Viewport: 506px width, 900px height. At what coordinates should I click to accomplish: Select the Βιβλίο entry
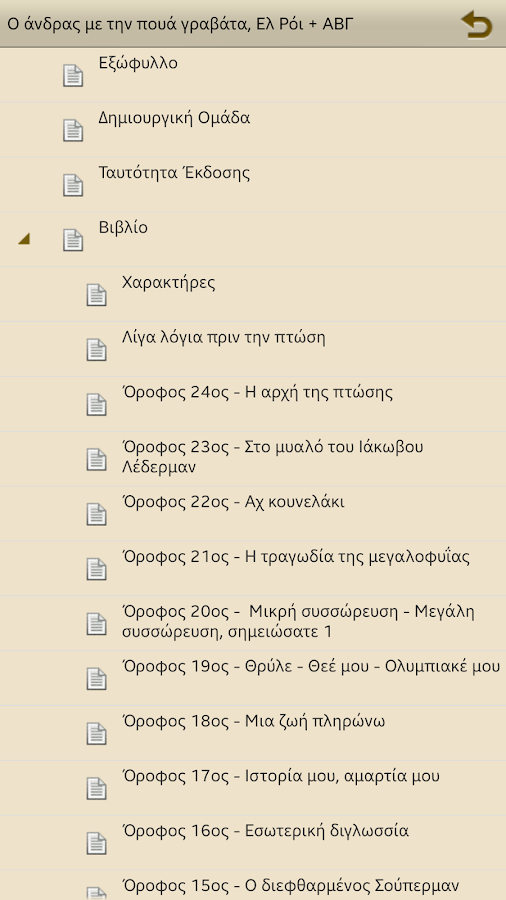click(x=253, y=239)
